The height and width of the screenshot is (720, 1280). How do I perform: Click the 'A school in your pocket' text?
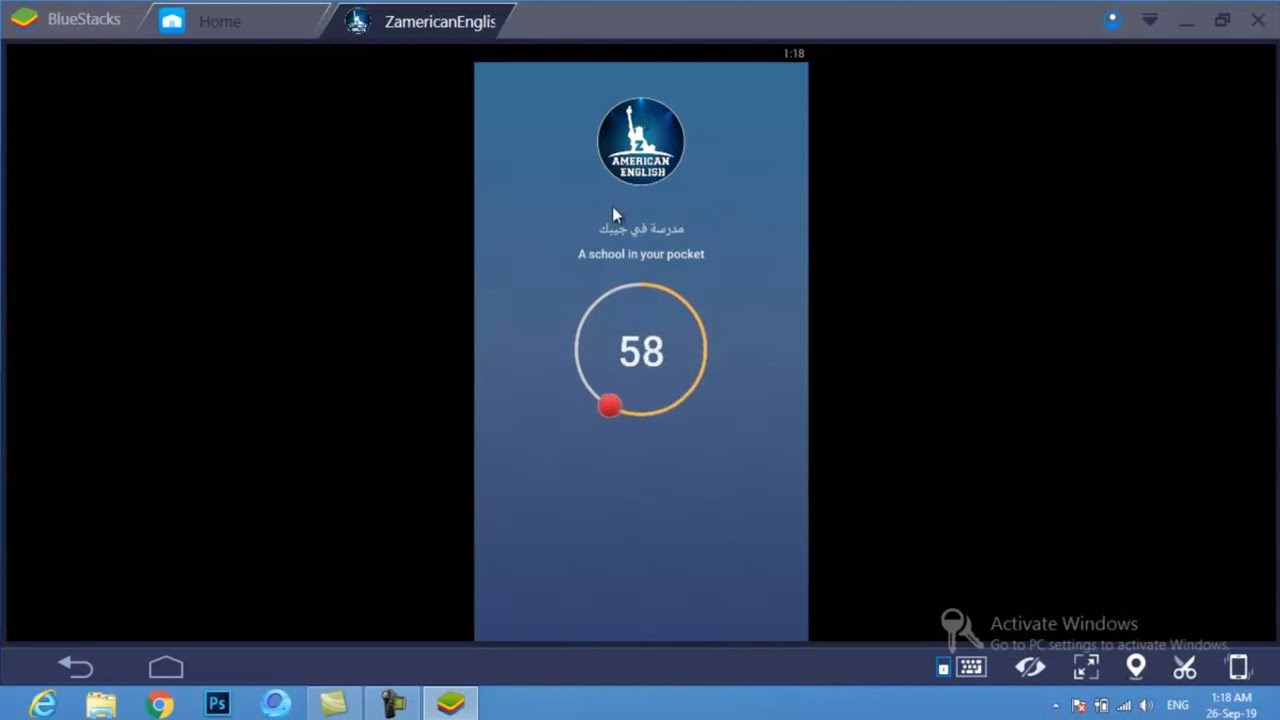641,254
